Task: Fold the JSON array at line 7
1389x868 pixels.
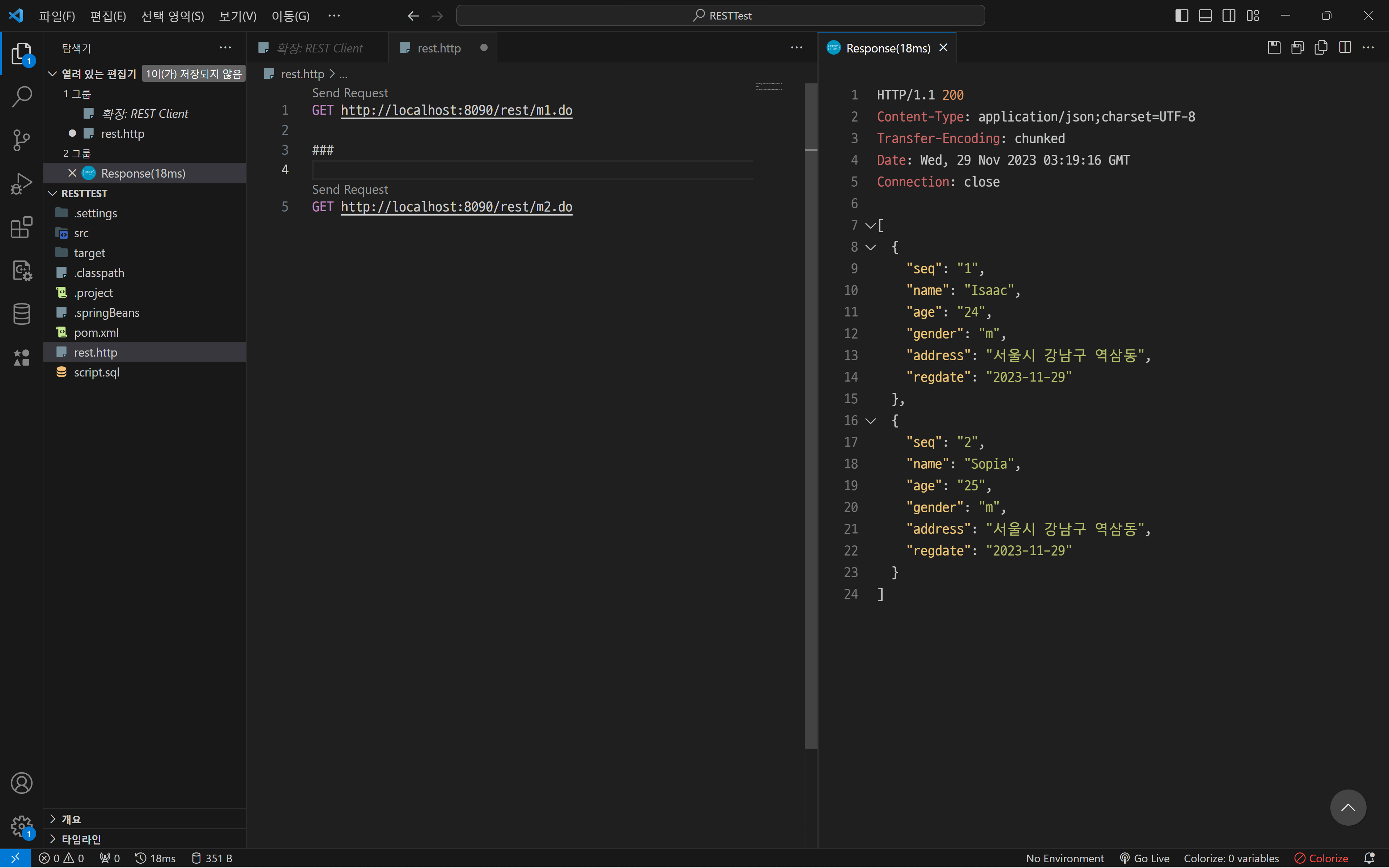Action: click(870, 226)
